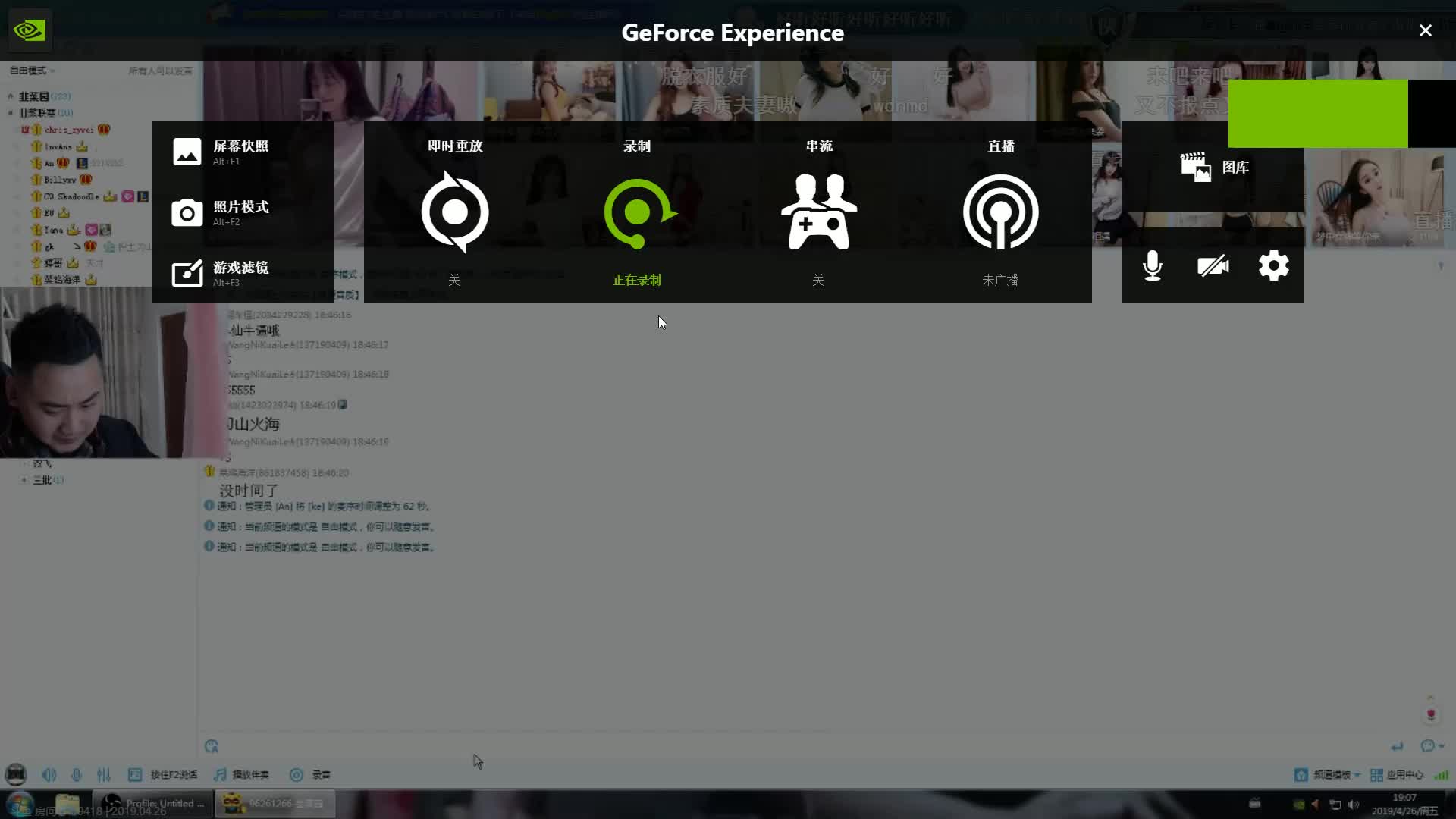The image size is (1456, 819).
Task: Open file explorer folder in taskbar
Action: coord(67,804)
